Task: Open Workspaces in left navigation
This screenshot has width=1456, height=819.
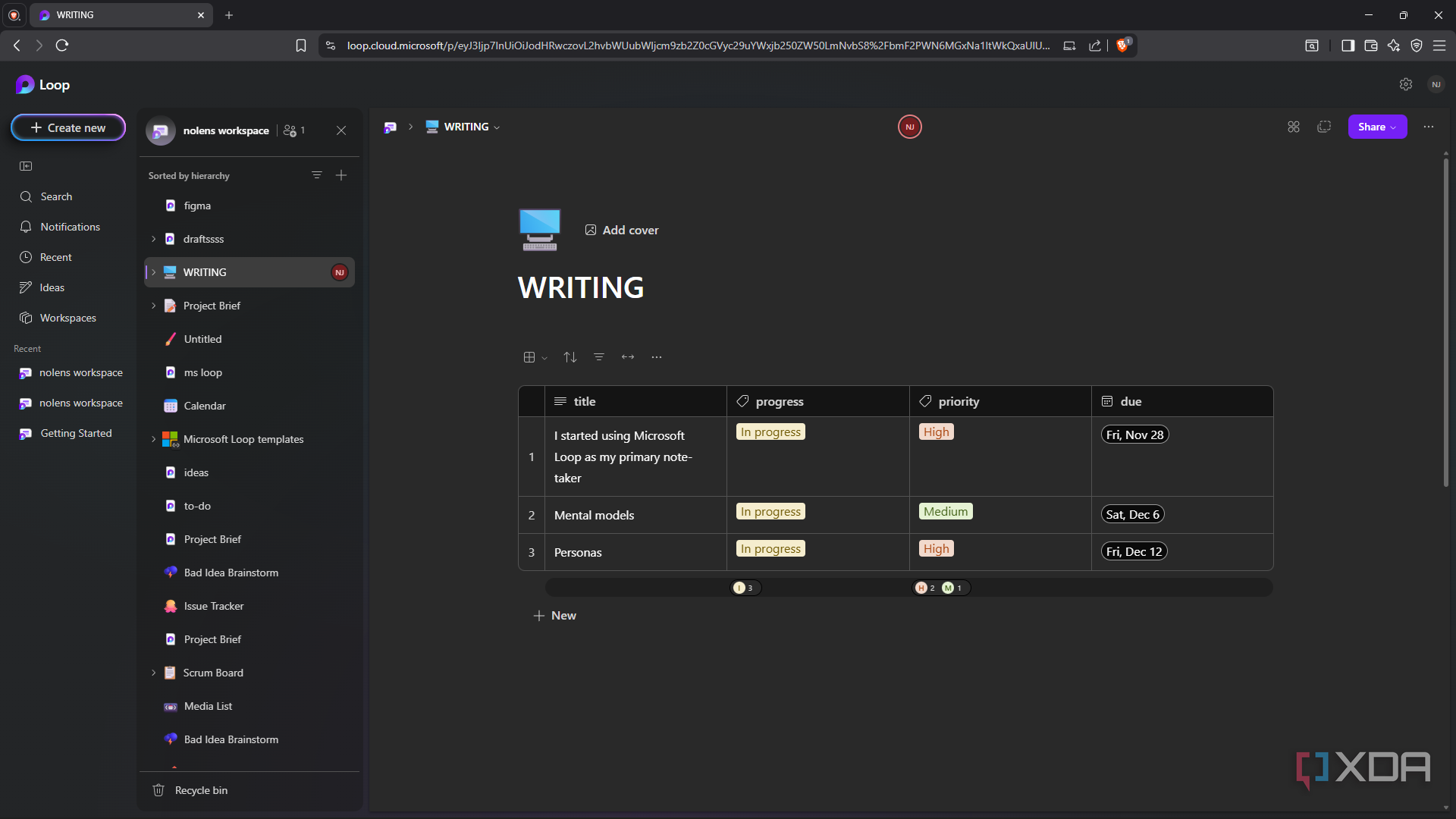Action: coord(58,318)
